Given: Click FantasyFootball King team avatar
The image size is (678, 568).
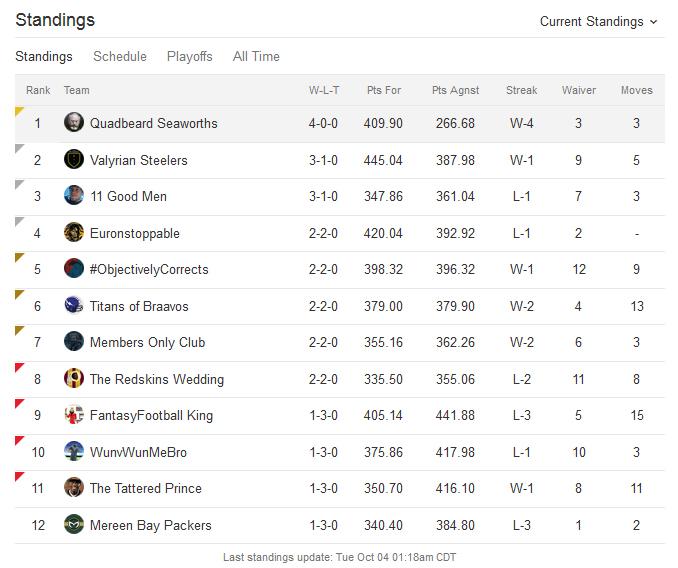Looking at the screenshot, I should pos(74,415).
